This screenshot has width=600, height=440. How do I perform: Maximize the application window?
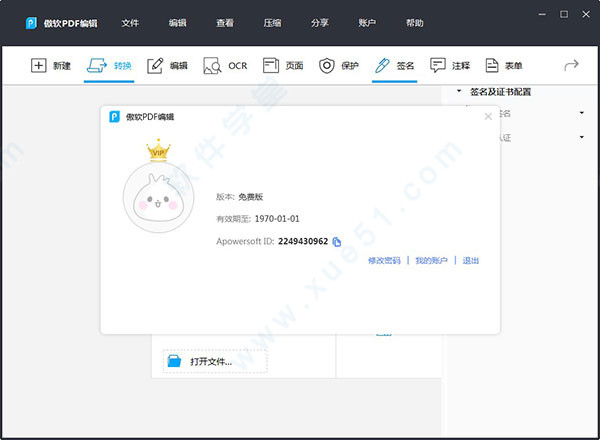tap(564, 15)
